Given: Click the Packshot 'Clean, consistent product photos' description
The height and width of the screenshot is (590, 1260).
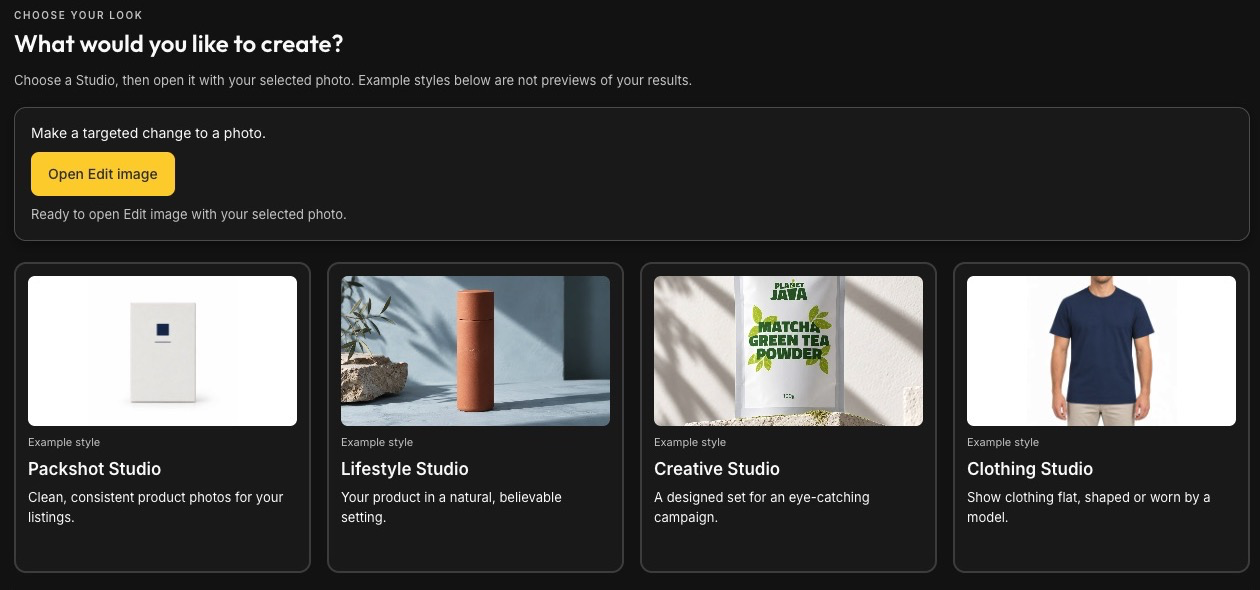Looking at the screenshot, I should pyautogui.click(x=156, y=507).
